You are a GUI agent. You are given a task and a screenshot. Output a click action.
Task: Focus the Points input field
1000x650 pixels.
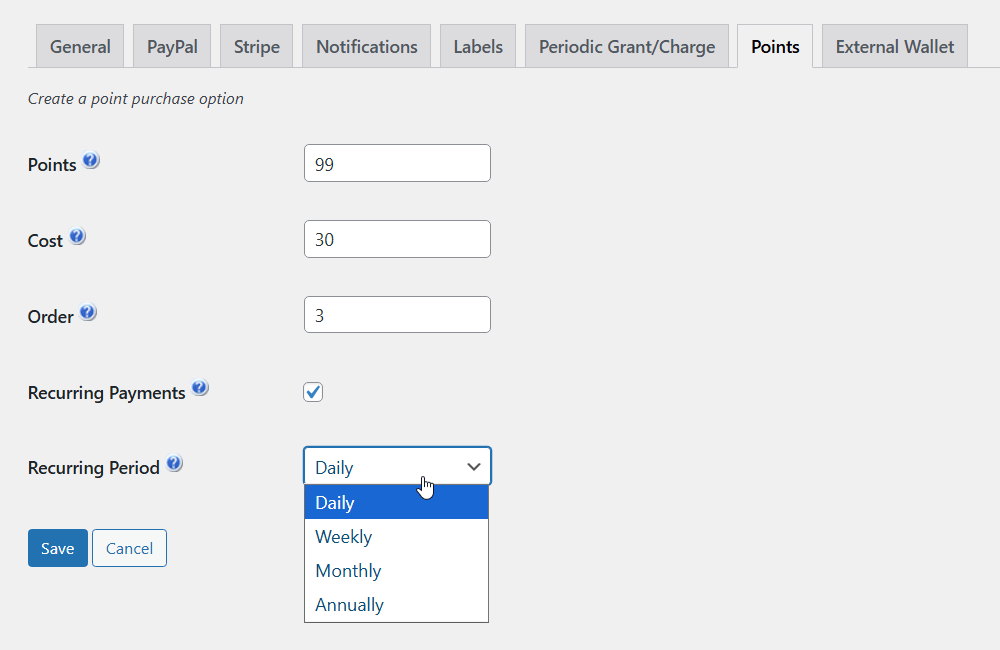pos(397,164)
